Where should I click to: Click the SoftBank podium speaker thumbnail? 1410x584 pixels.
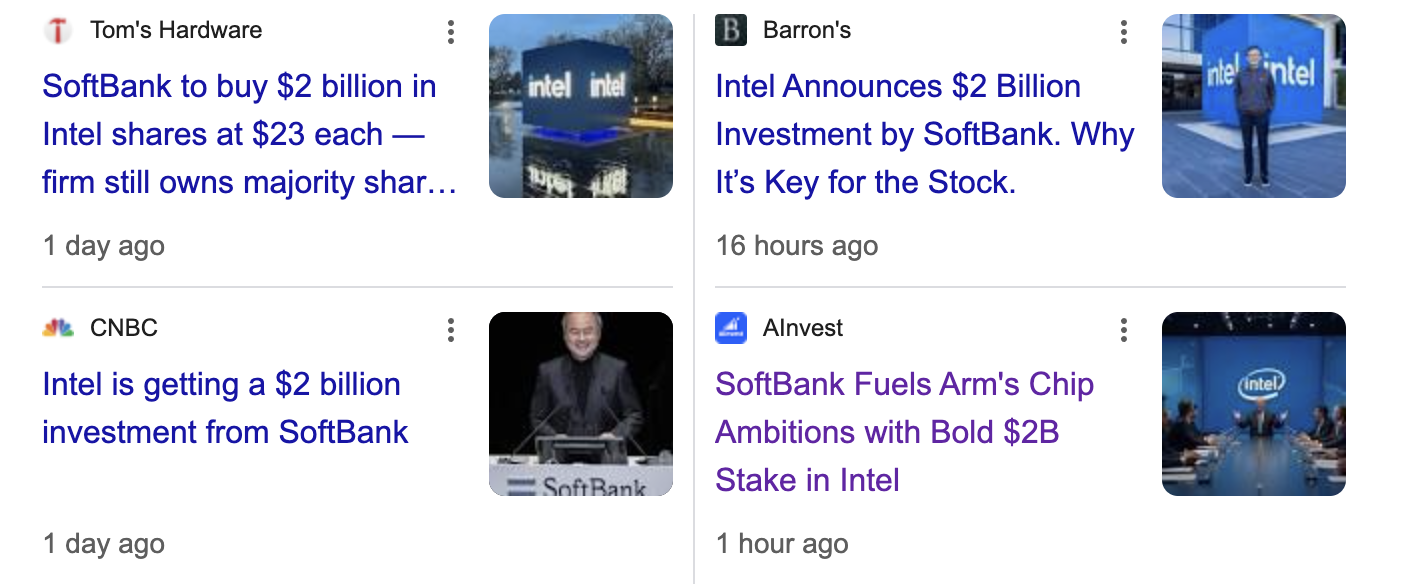pos(580,404)
